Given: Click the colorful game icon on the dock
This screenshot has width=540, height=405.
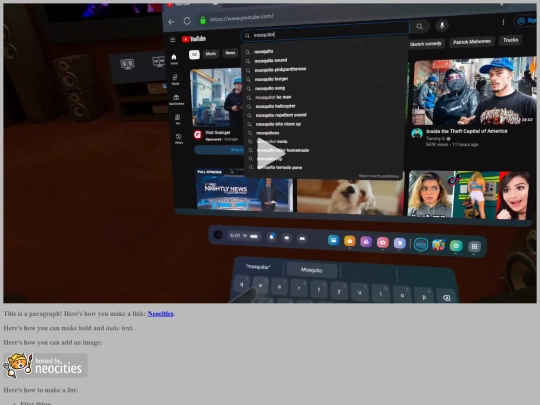Looking at the screenshot, I should [438, 245].
